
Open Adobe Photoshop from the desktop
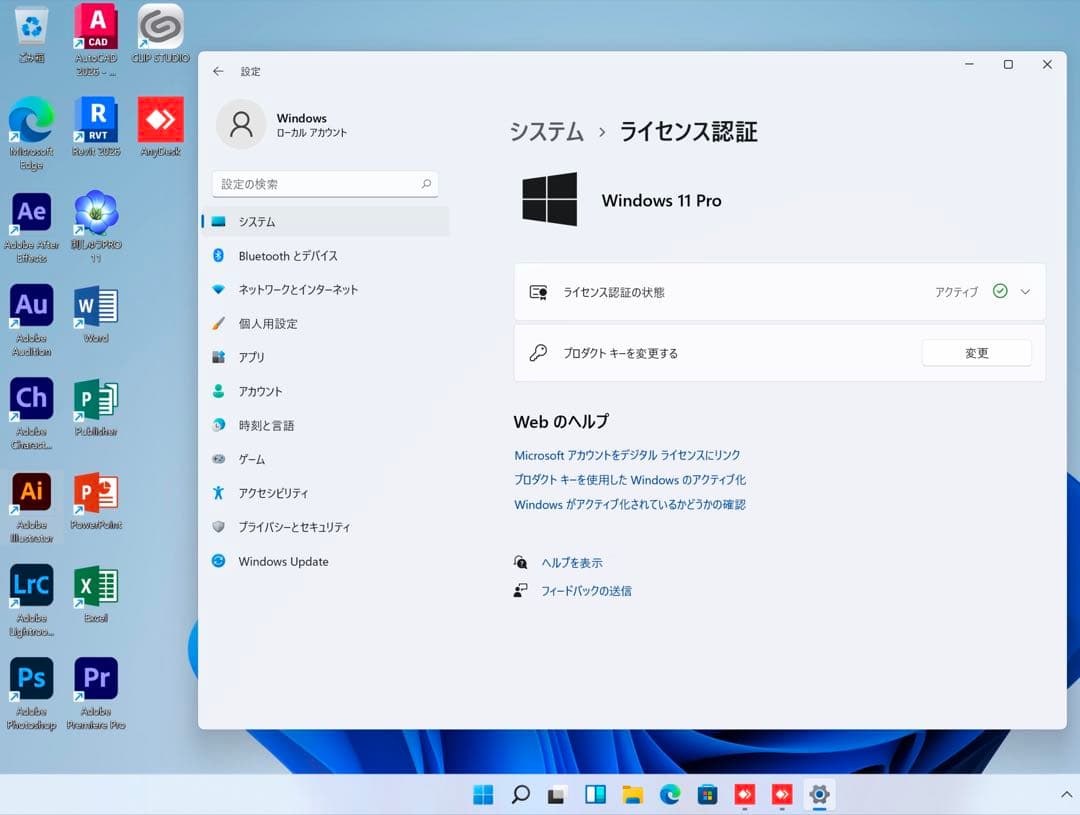pos(31,679)
